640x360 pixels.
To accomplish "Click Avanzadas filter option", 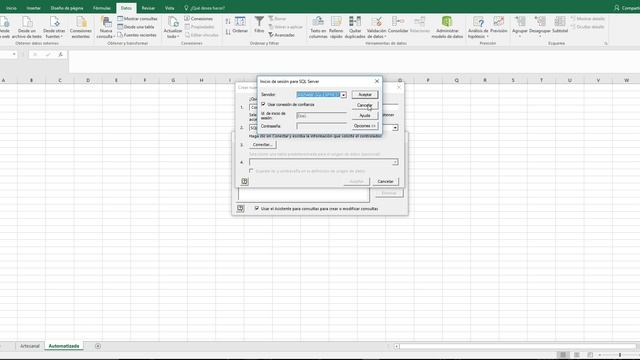I will click(282, 35).
